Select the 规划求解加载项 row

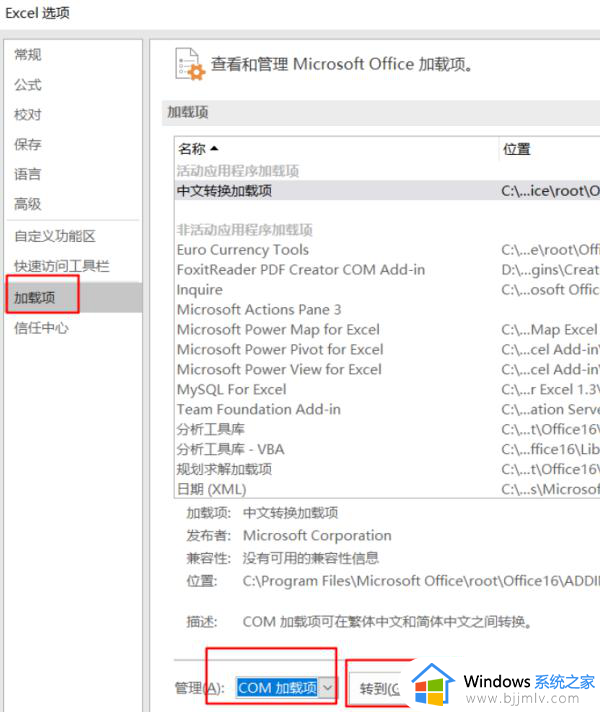(x=387, y=470)
